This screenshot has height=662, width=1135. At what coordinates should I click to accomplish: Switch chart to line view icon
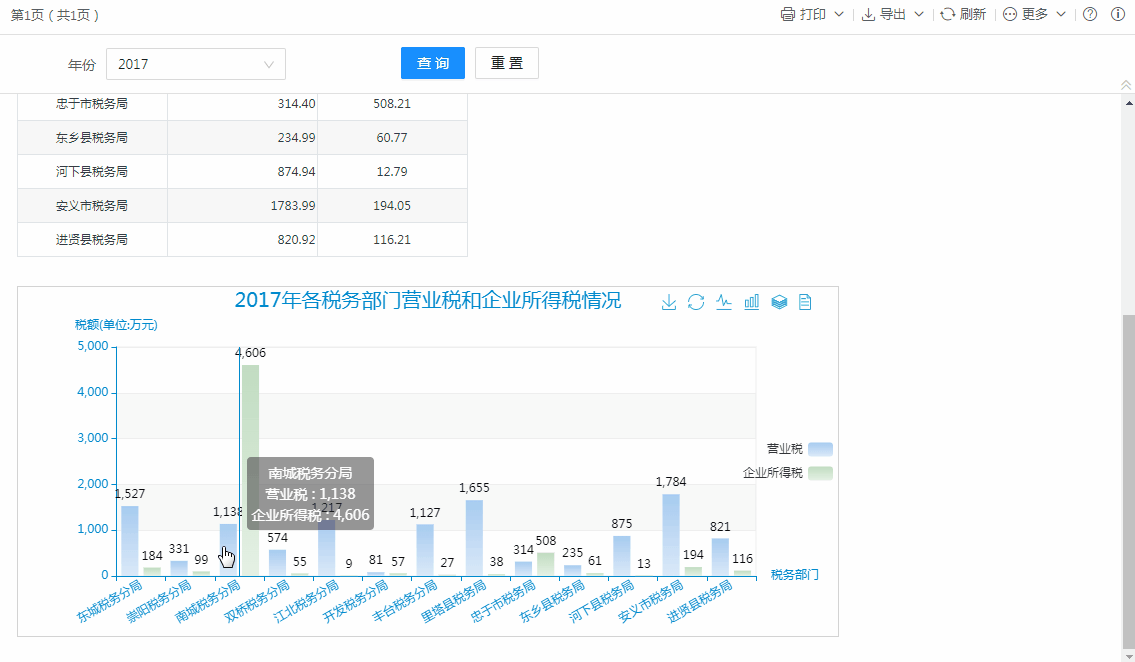[724, 302]
